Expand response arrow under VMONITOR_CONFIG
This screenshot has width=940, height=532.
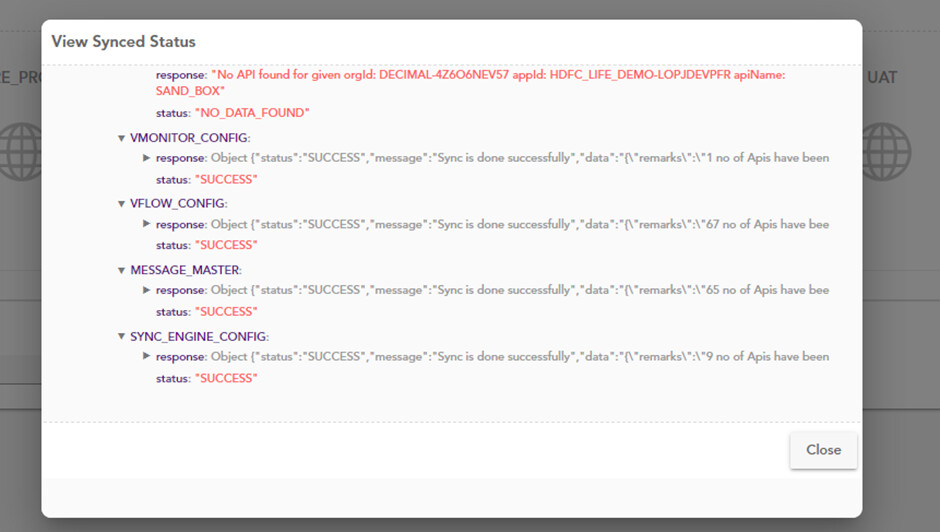[147, 158]
